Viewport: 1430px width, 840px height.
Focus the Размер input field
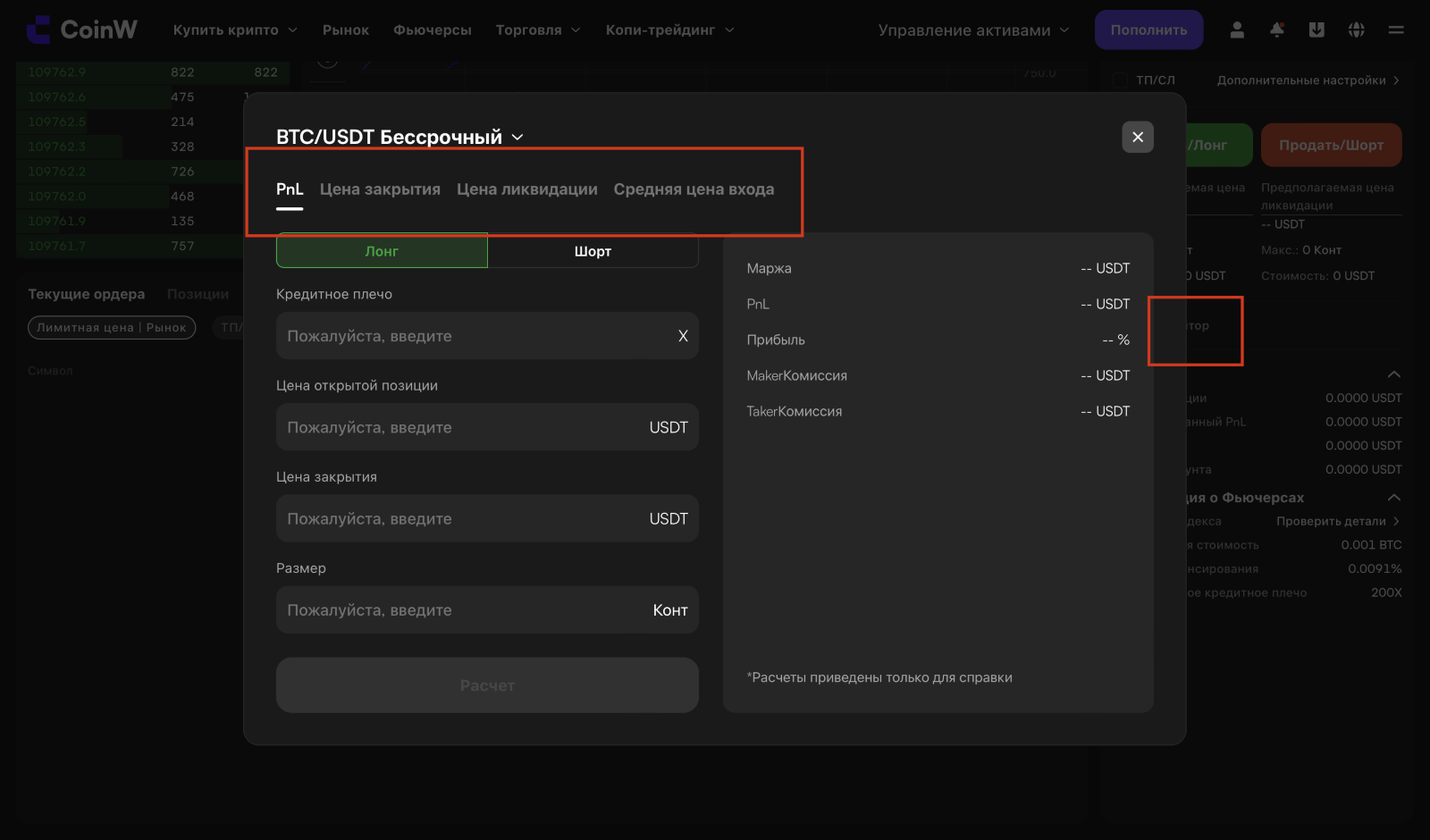(x=487, y=609)
